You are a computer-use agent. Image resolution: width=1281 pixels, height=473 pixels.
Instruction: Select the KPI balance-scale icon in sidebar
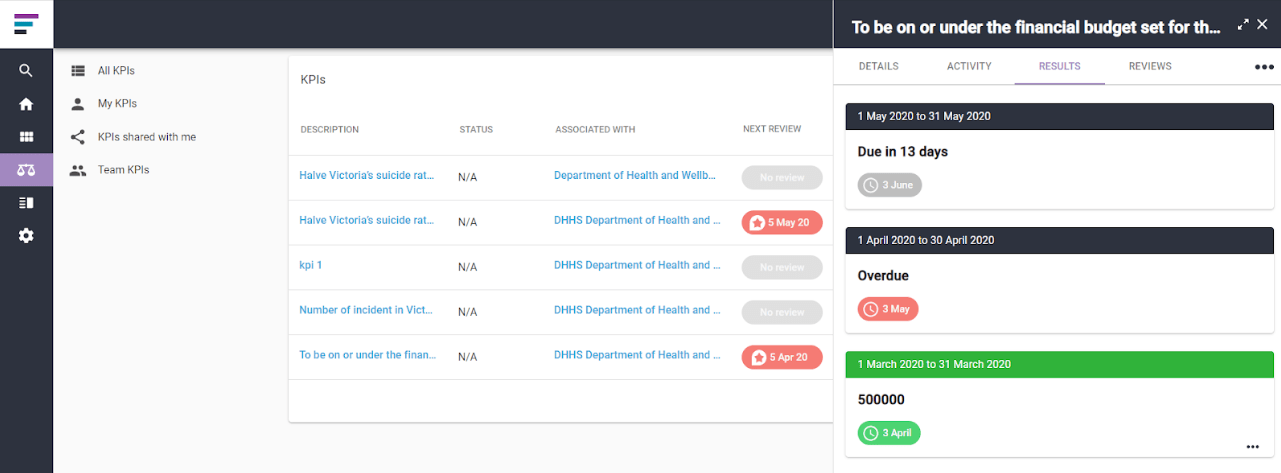pyautogui.click(x=26, y=170)
